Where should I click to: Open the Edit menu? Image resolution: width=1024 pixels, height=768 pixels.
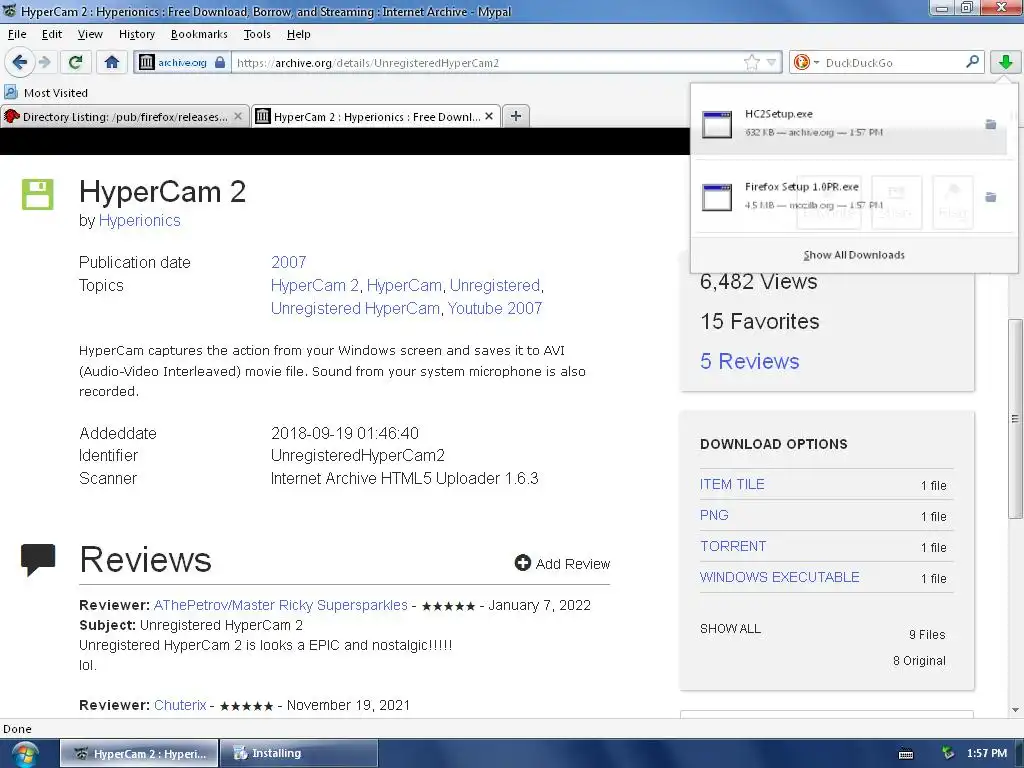(x=52, y=34)
